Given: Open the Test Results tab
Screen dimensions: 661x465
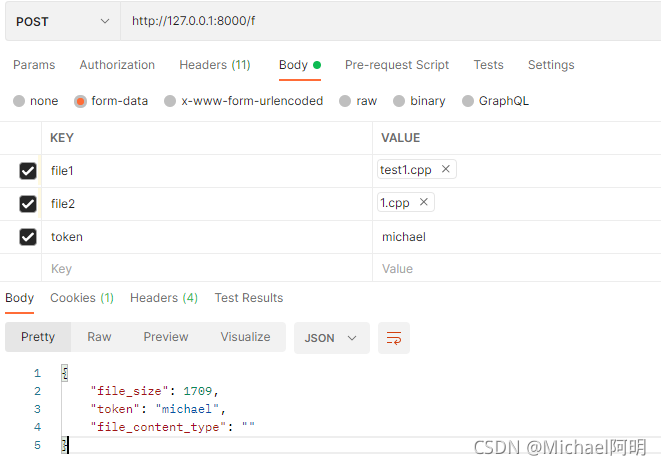Looking at the screenshot, I should pyautogui.click(x=249, y=298).
